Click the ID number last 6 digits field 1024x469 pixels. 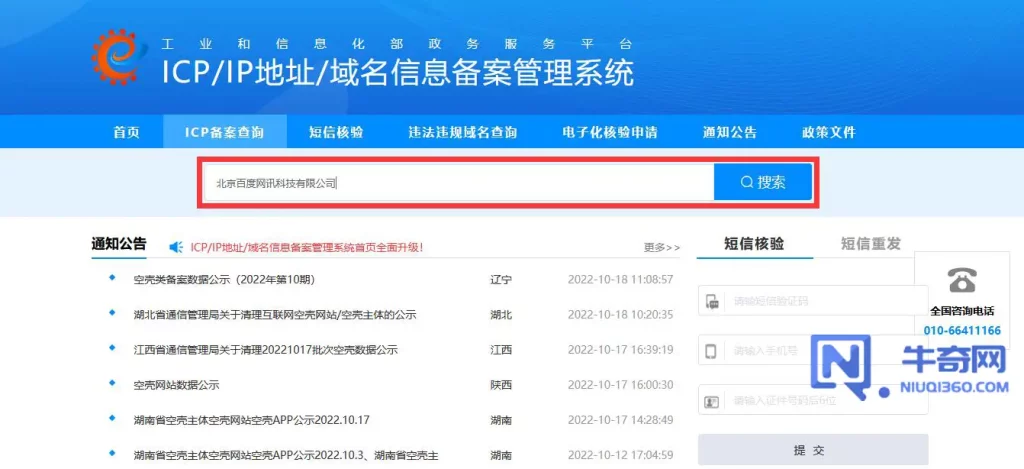[813, 400]
